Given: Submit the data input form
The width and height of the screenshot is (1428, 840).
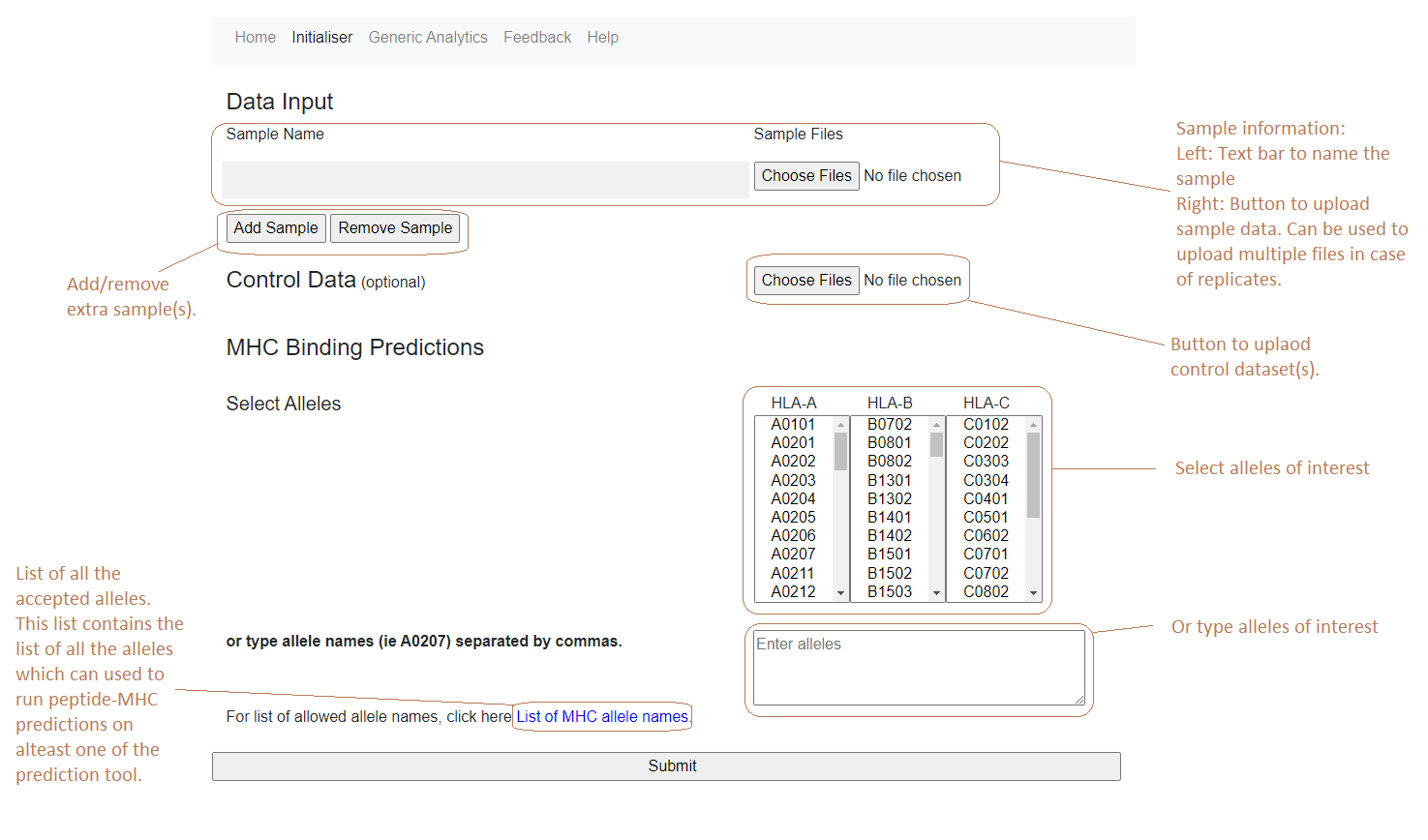Looking at the screenshot, I should point(666,766).
